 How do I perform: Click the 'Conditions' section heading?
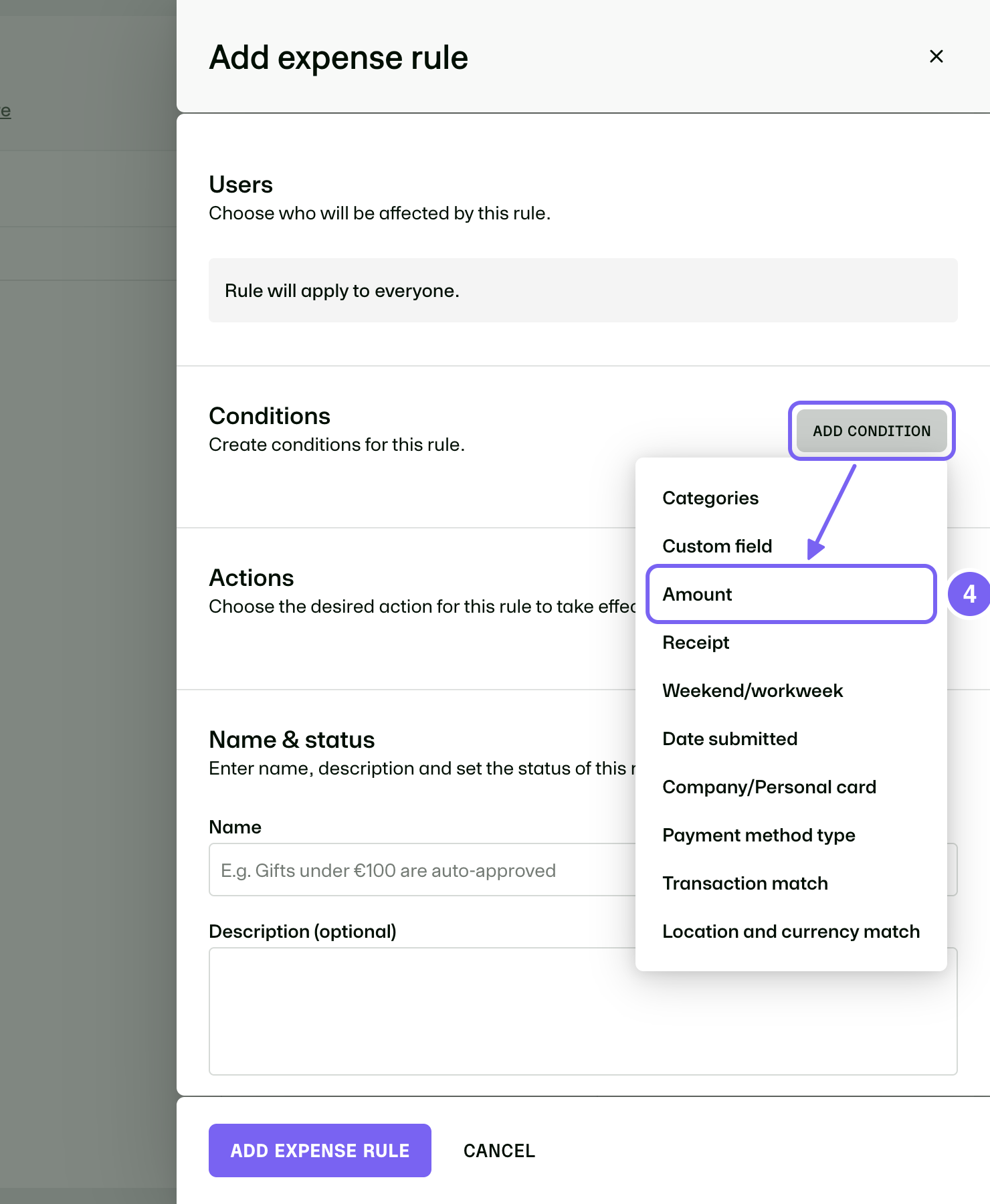click(x=270, y=416)
